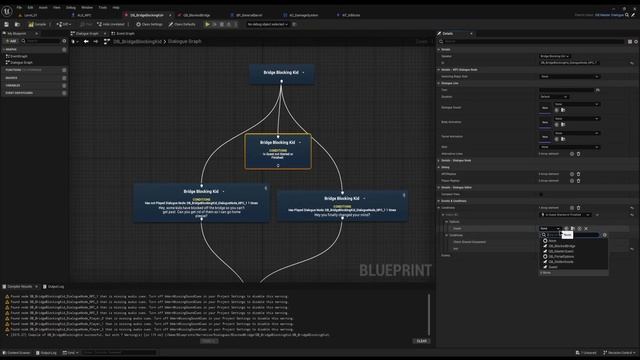Open the Window menu

pyautogui.click(x=87, y=7)
